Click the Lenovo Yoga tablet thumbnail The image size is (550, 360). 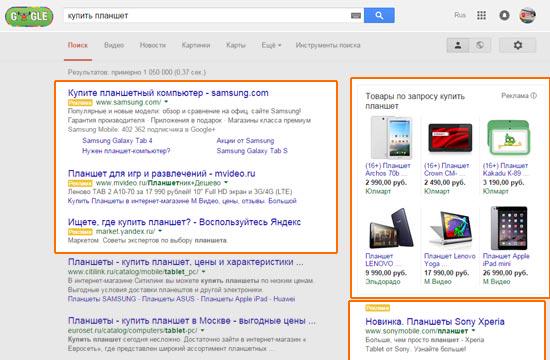pos(450,229)
